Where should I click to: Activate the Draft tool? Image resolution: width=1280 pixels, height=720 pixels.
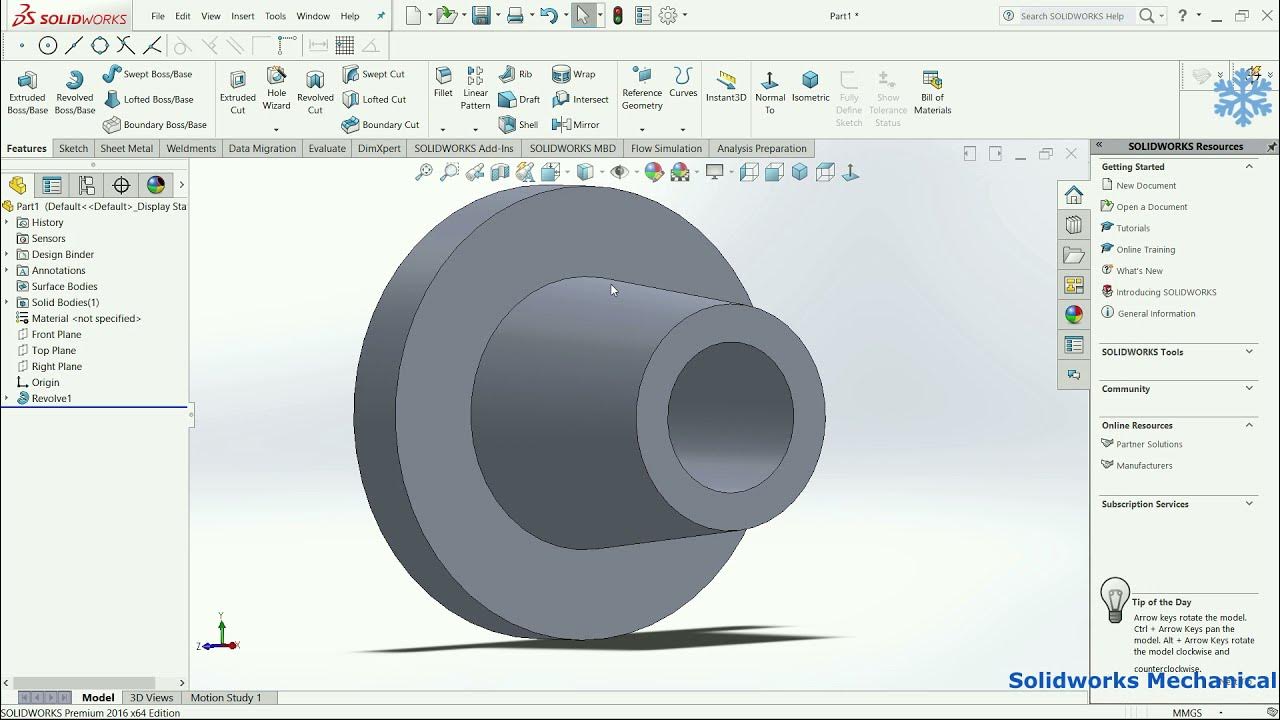point(519,99)
